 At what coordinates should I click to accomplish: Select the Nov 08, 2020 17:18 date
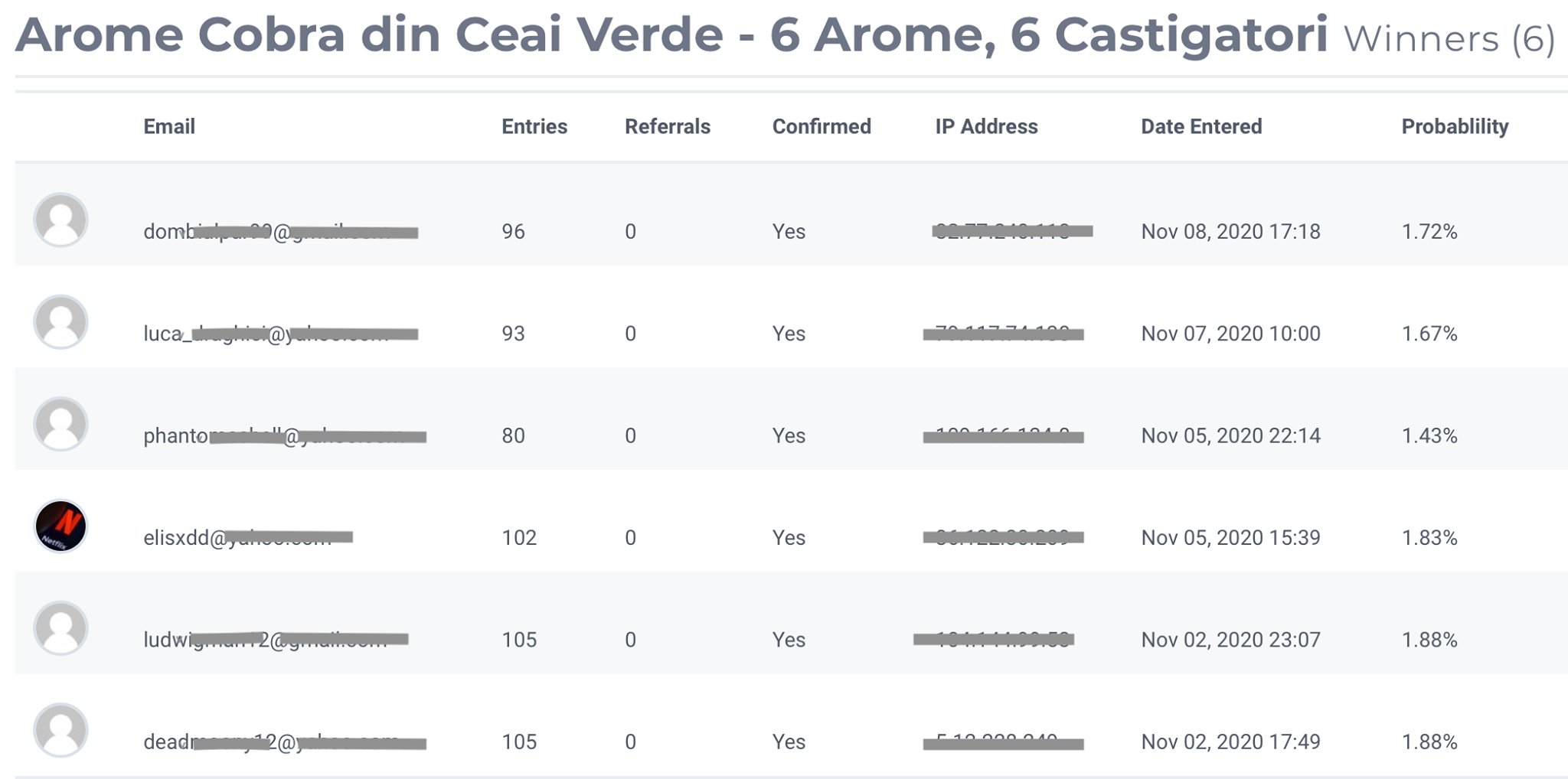pyautogui.click(x=1230, y=231)
